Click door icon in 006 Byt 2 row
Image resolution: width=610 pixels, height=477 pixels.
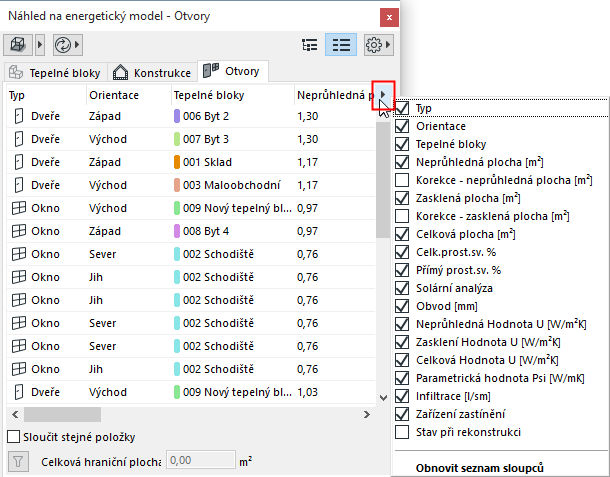(19, 116)
